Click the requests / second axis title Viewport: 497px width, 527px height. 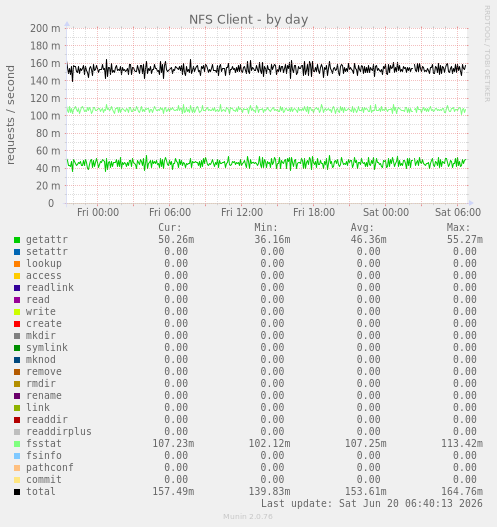(x=10, y=115)
